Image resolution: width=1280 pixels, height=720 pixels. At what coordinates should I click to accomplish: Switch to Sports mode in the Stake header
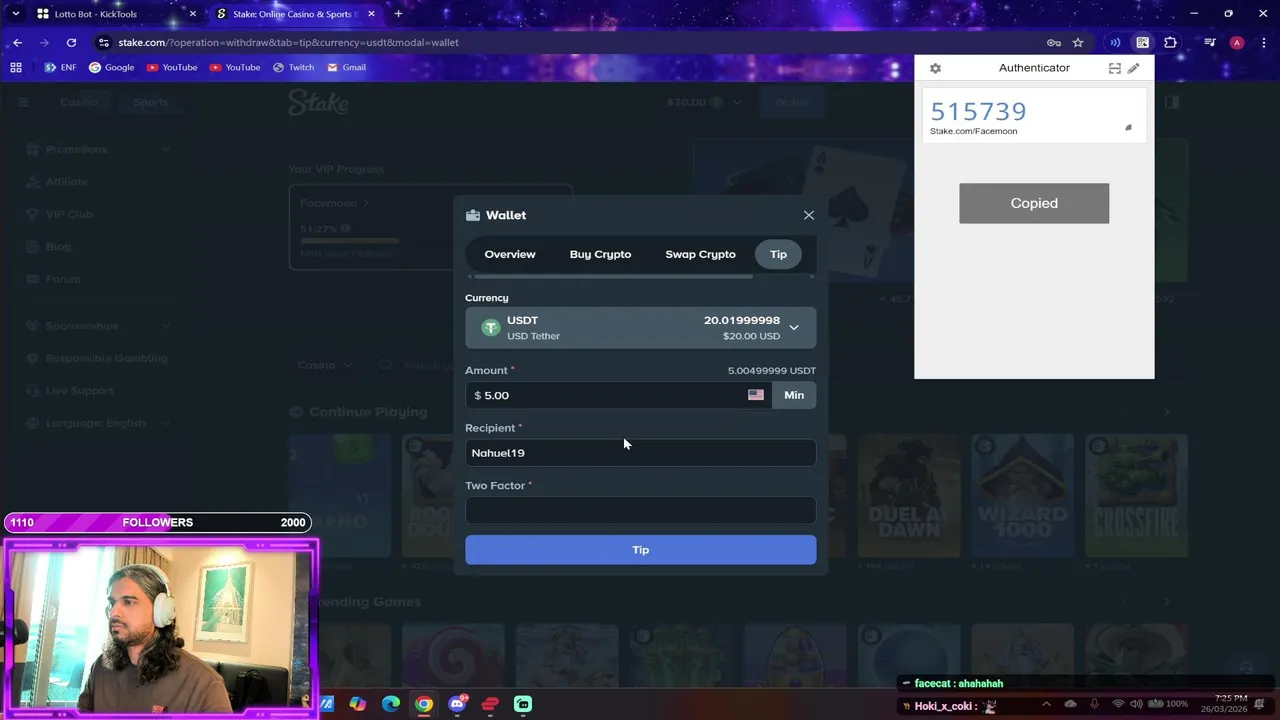pyautogui.click(x=150, y=102)
